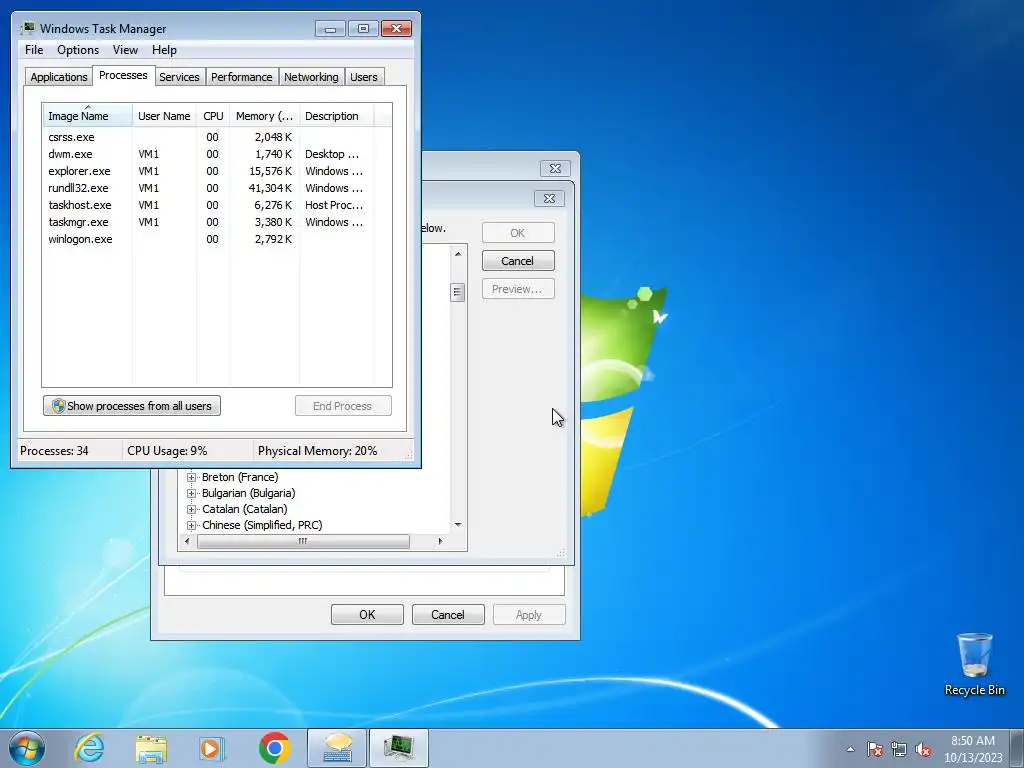Click the 41,304 K memory value

(270, 188)
